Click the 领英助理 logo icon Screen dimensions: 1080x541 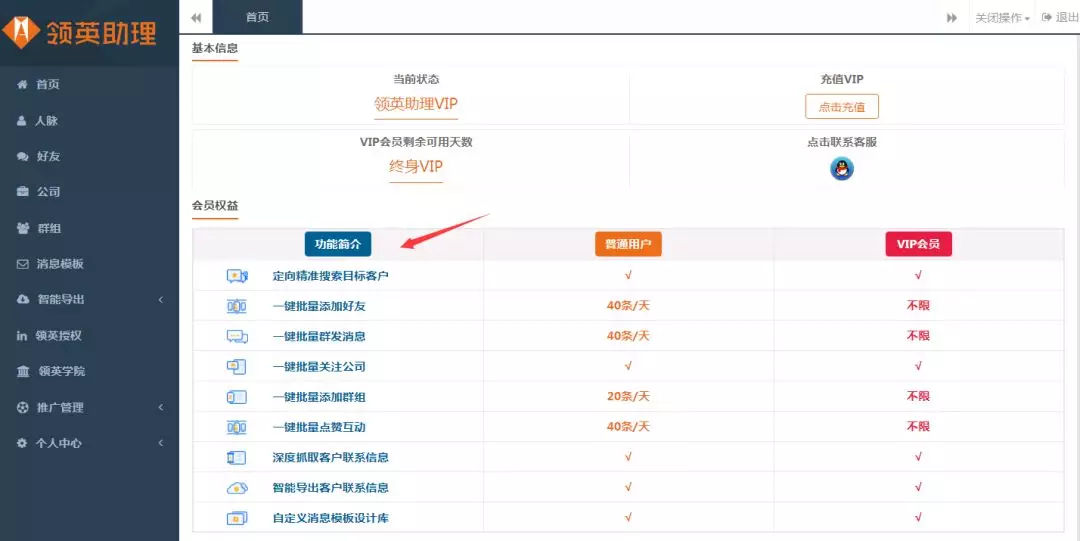point(21,32)
